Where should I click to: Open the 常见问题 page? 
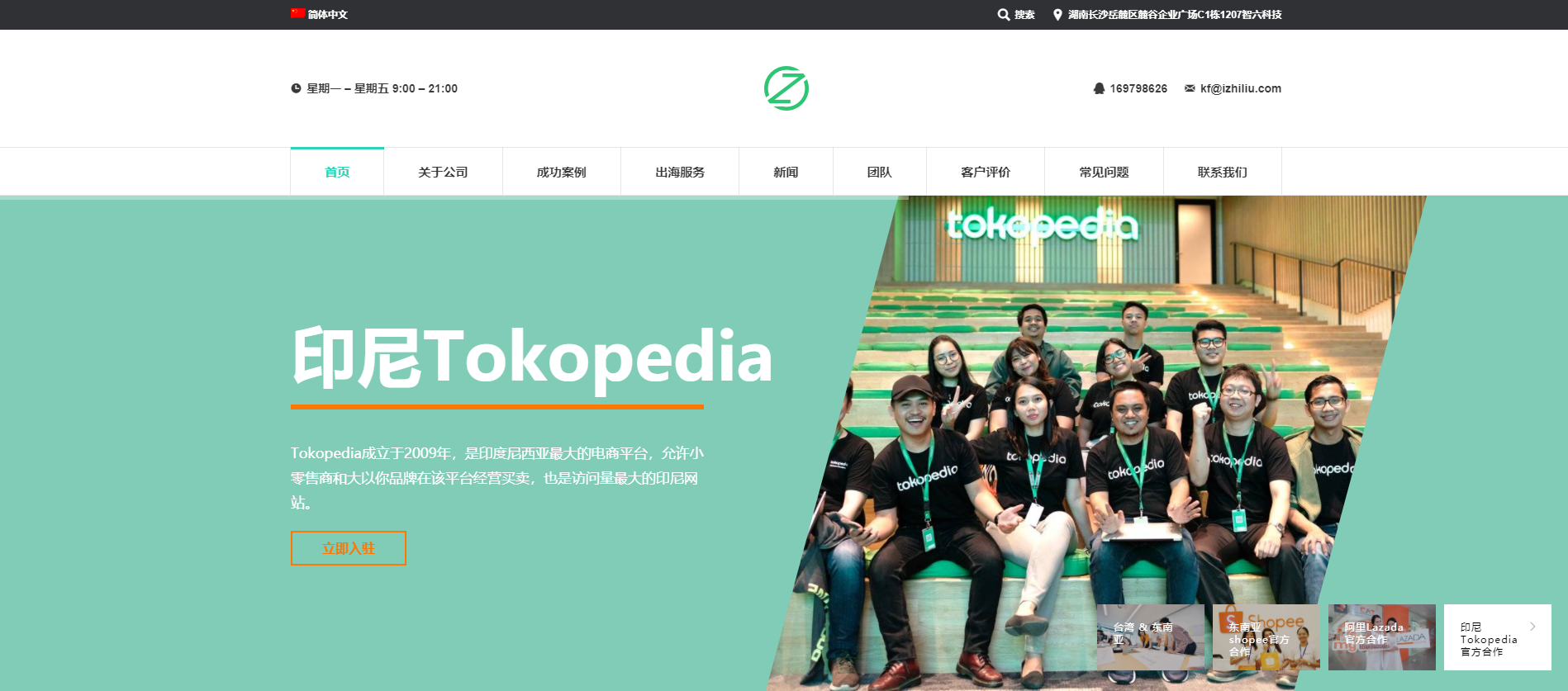tap(1104, 172)
